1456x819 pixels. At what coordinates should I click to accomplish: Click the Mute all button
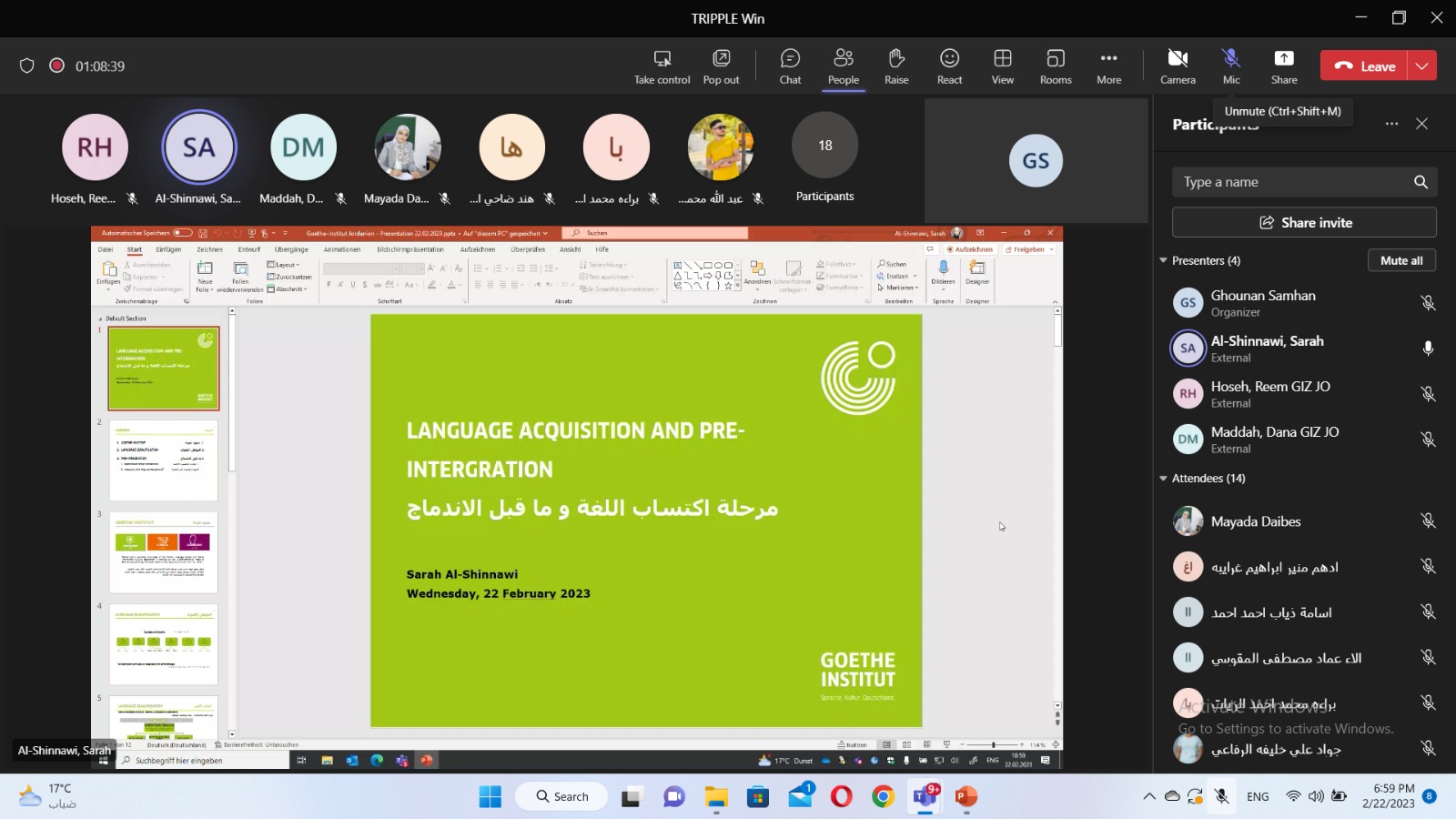click(x=1400, y=260)
